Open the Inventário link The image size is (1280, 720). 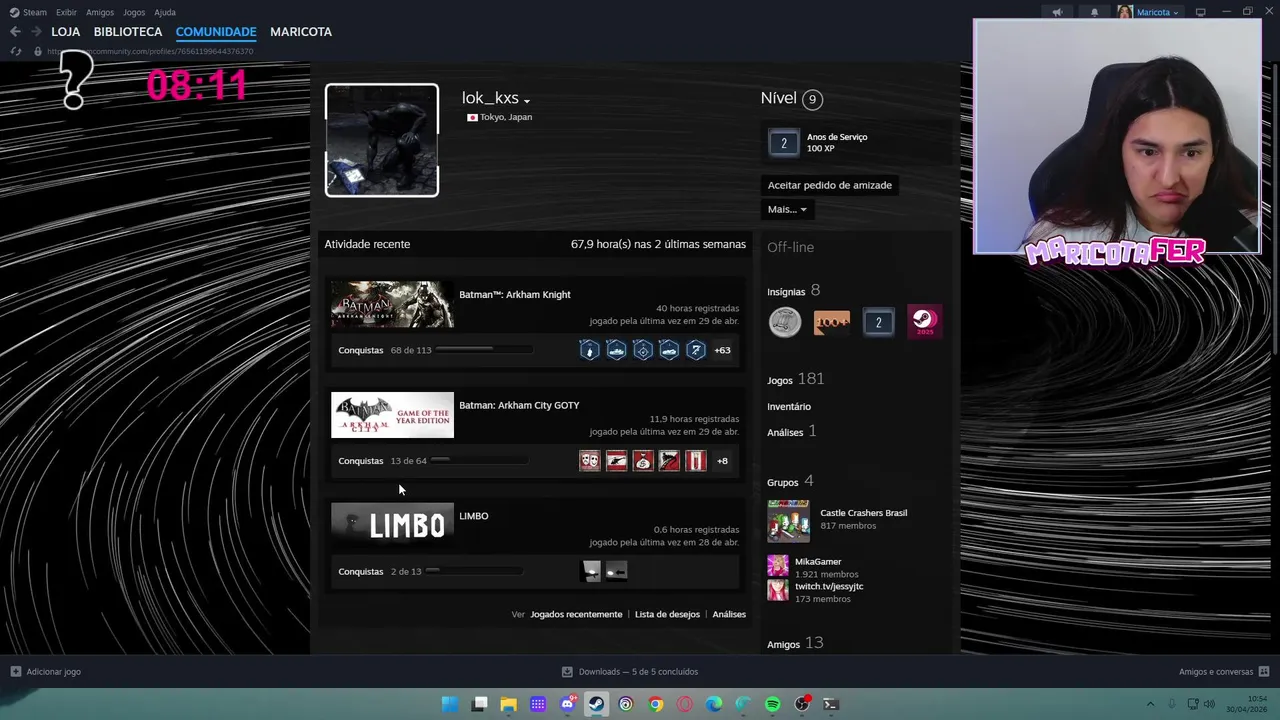click(789, 407)
